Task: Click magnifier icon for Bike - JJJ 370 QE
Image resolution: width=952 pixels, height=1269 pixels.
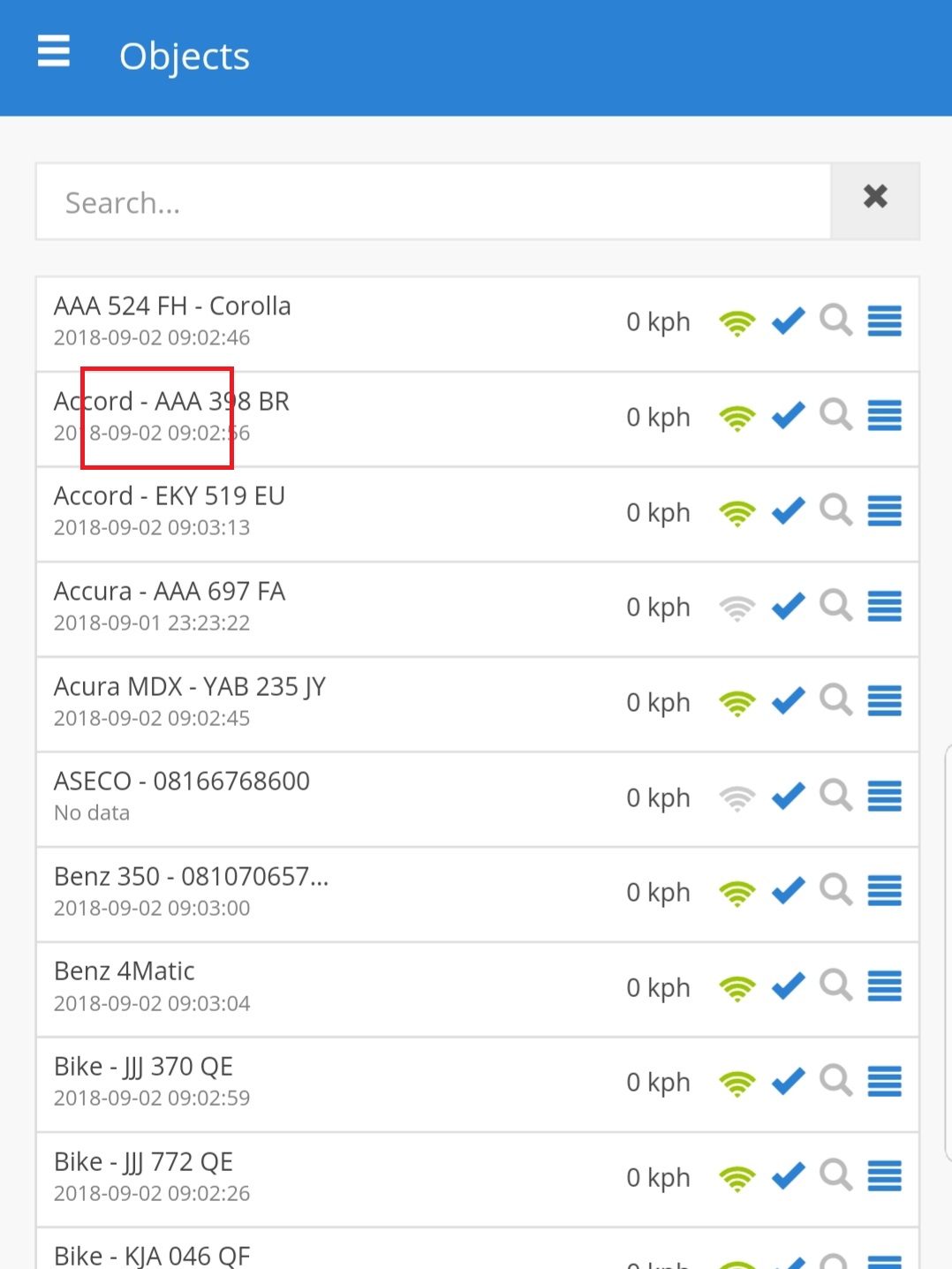Action: click(x=835, y=1082)
